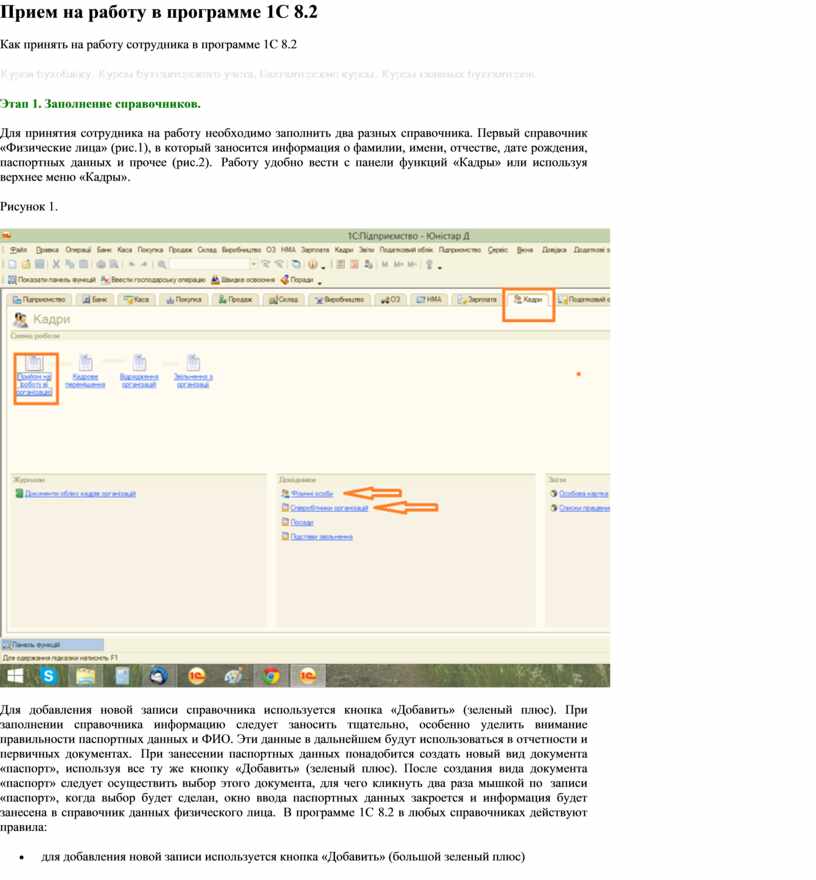Open Особова картка report link

pos(584,493)
